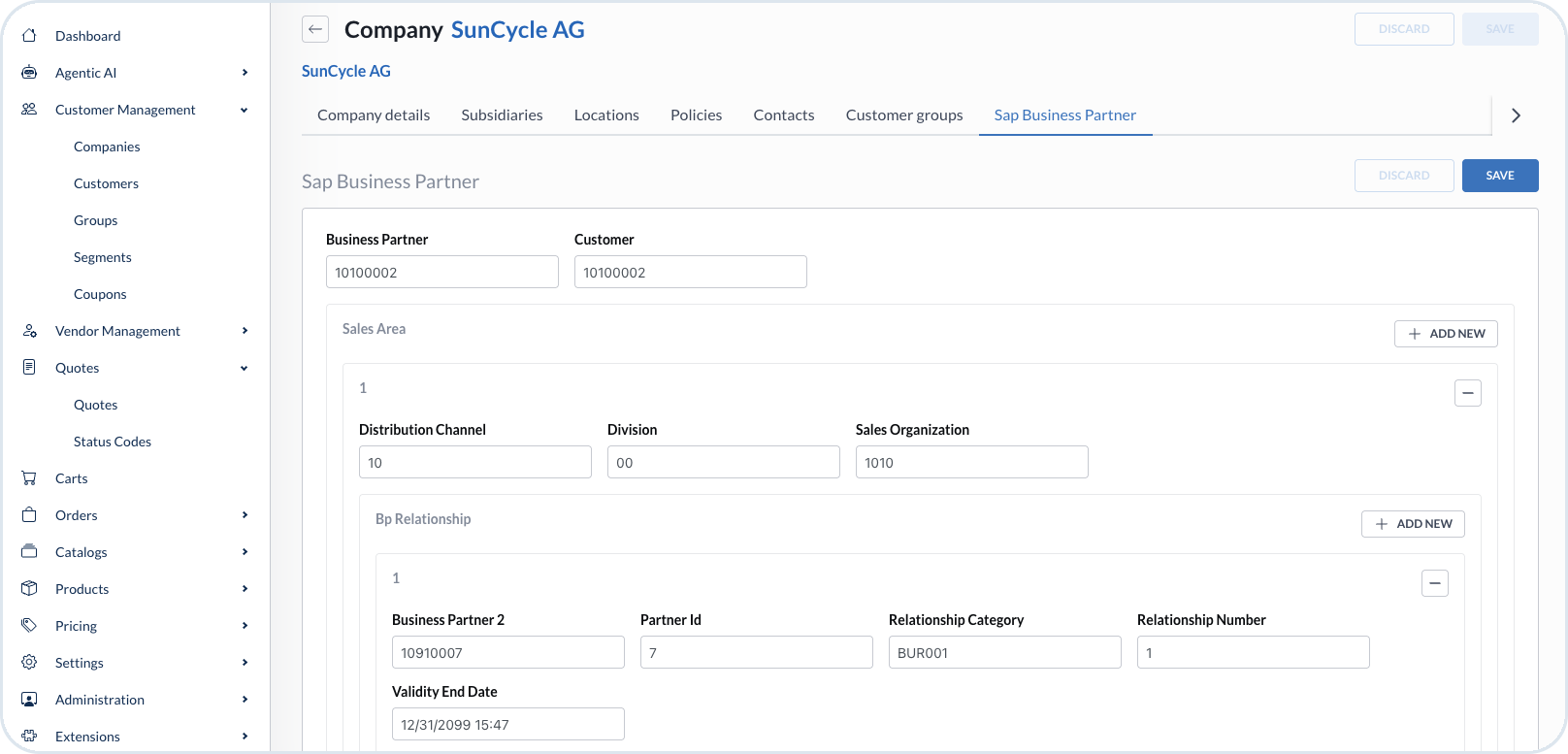Expand the Agentic AI menu arrow
This screenshot has width=1568, height=754.
(x=245, y=73)
